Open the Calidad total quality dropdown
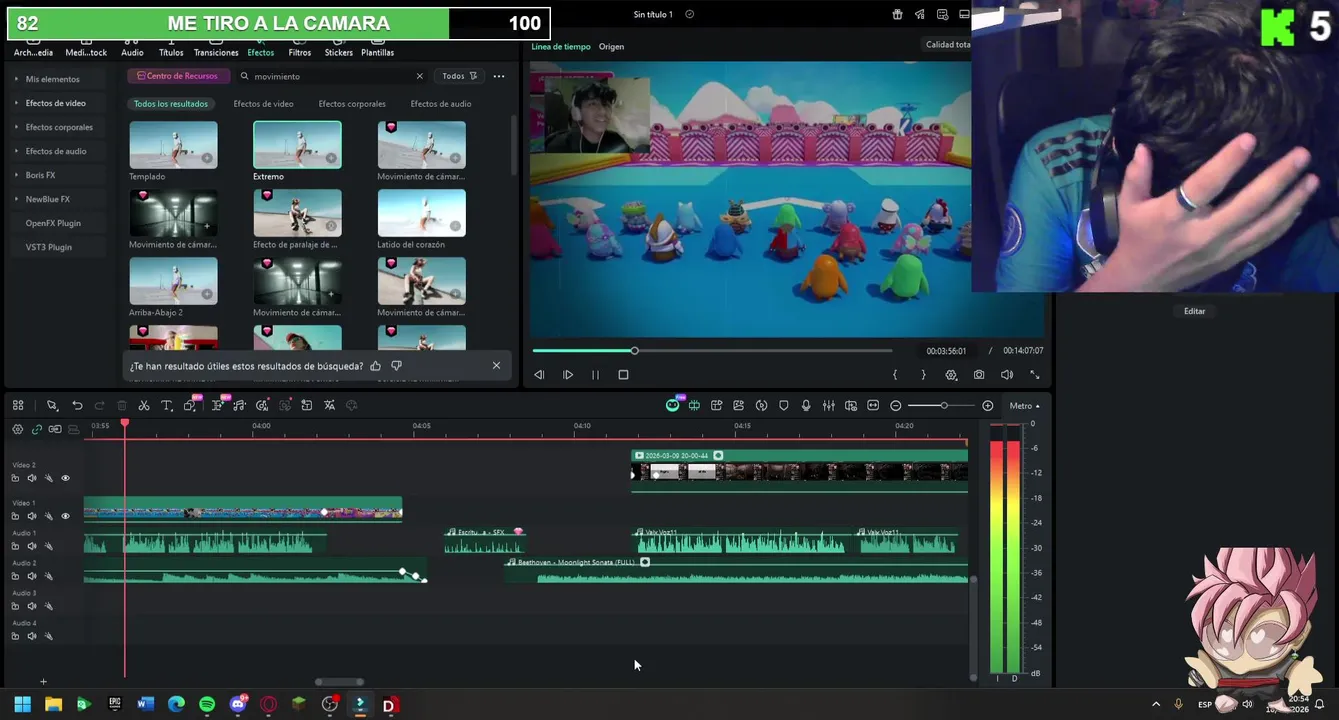 tap(947, 44)
